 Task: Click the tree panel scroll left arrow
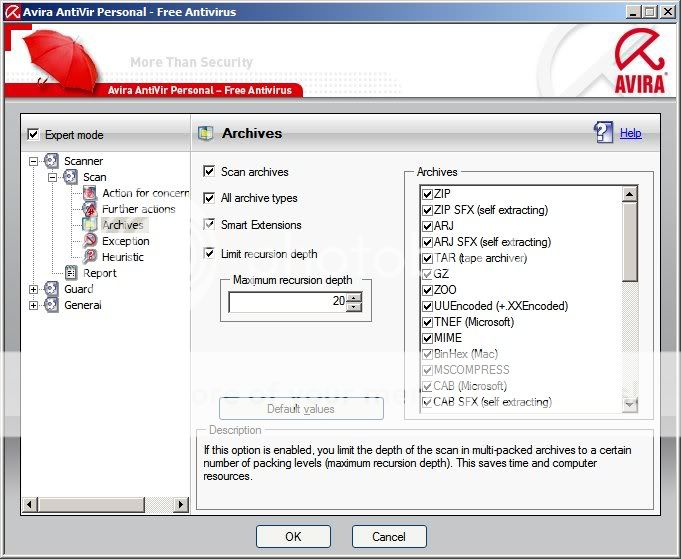click(x=30, y=504)
